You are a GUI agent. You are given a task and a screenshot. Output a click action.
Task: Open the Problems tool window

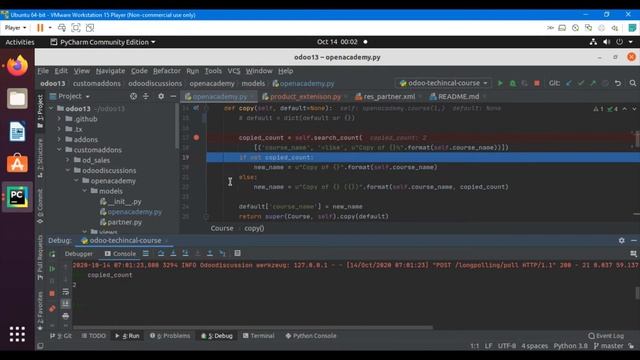(170, 336)
